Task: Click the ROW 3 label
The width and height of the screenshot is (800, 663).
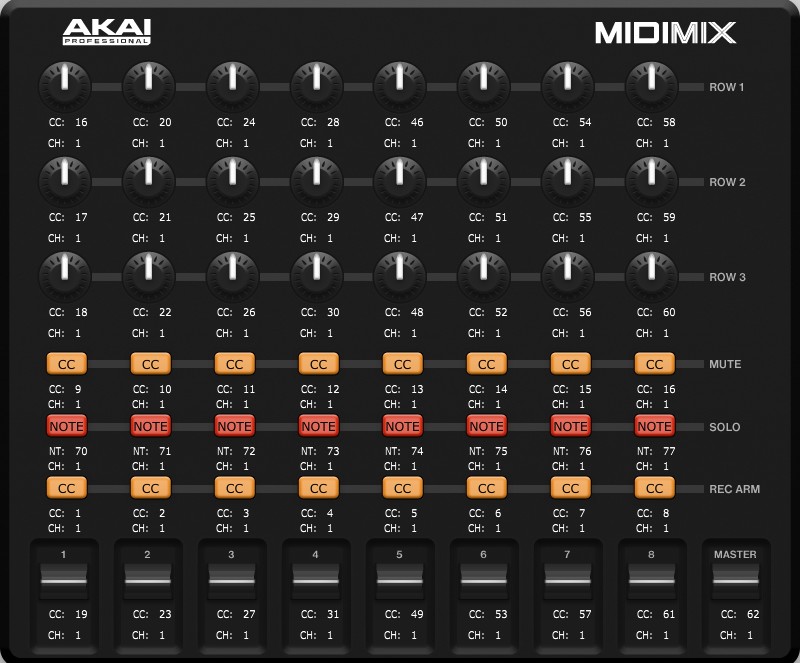Action: point(727,277)
